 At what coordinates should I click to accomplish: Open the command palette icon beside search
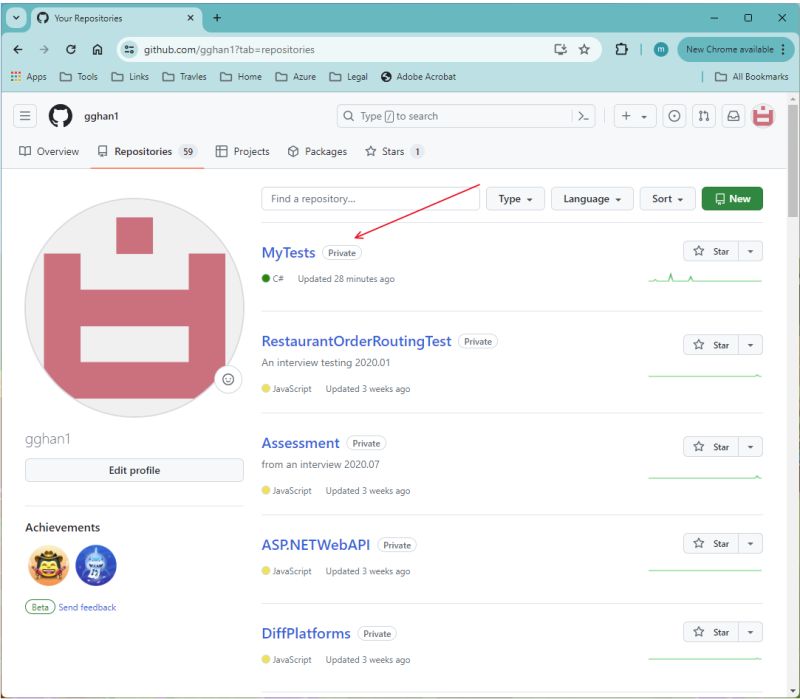coord(583,115)
